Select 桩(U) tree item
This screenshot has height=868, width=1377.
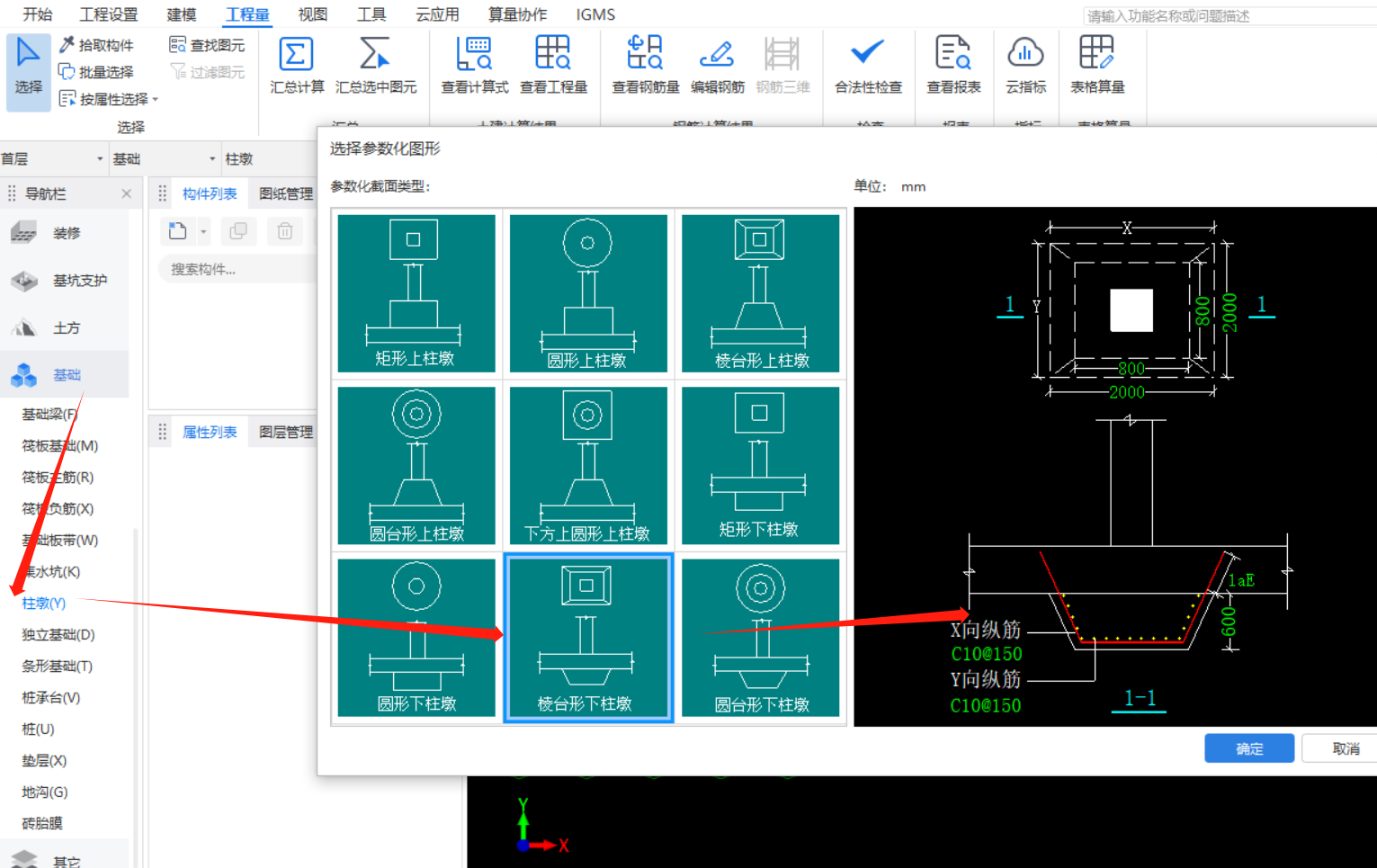[39, 729]
